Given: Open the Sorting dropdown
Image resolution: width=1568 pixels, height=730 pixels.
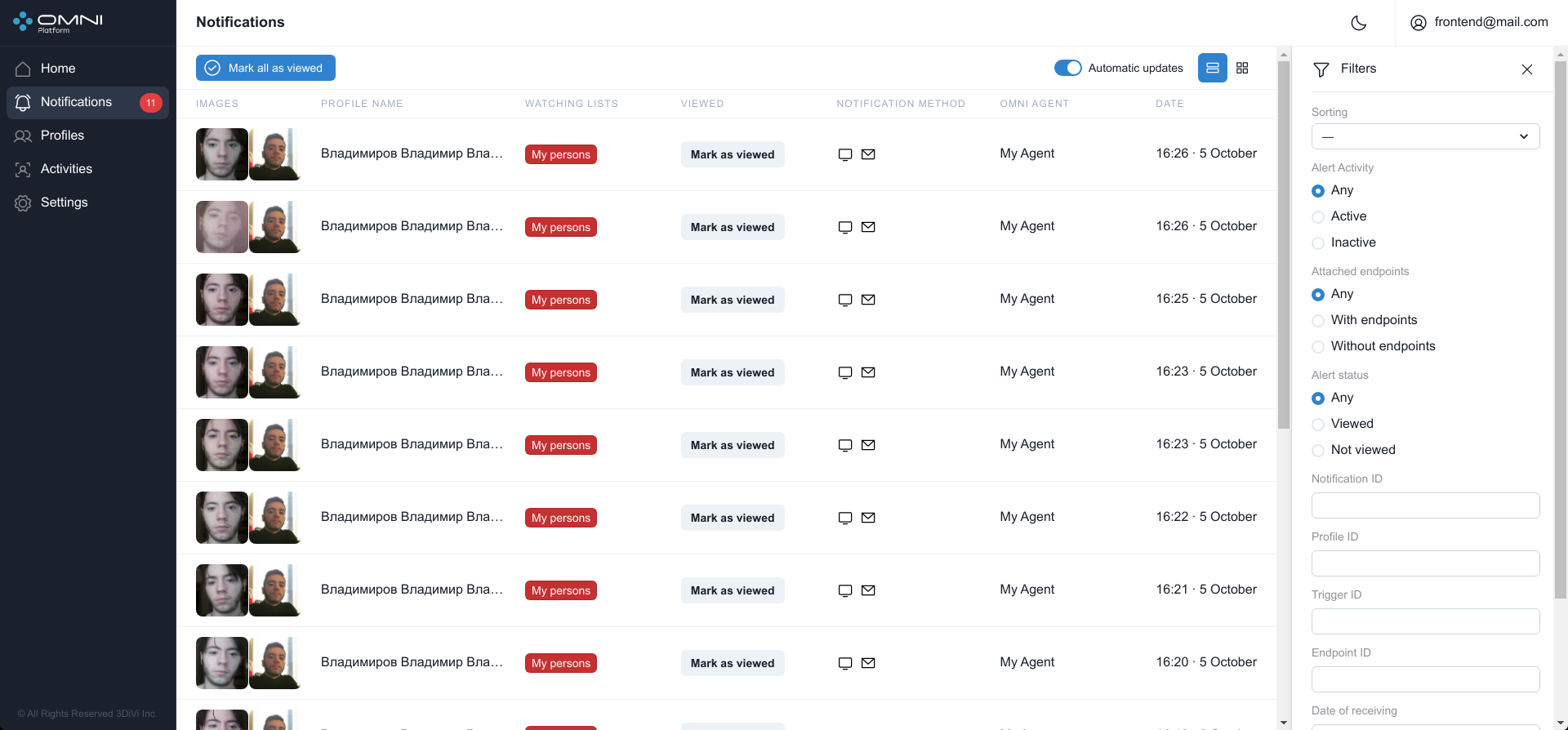Looking at the screenshot, I should pyautogui.click(x=1425, y=136).
